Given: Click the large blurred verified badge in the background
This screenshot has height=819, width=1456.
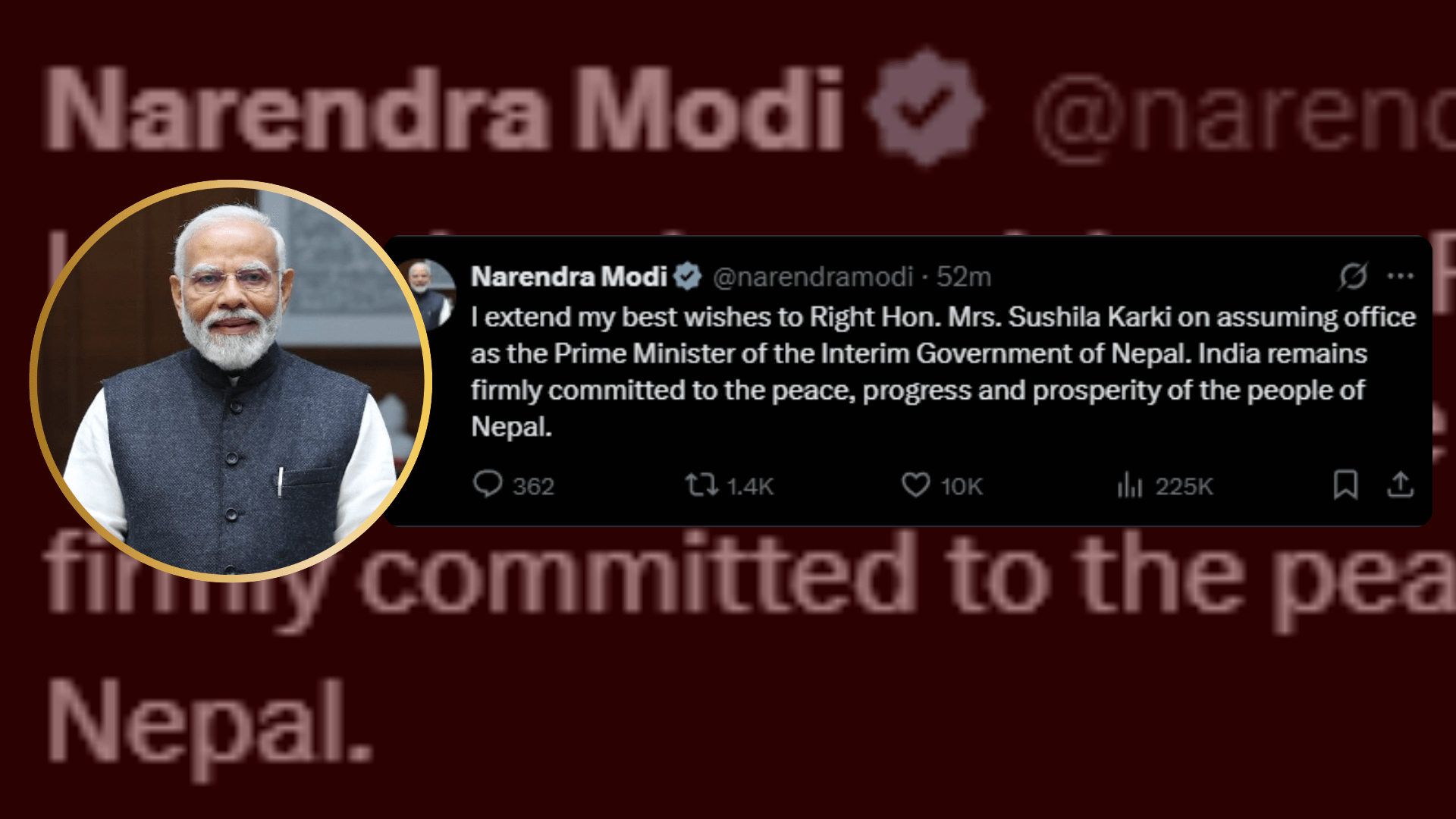Looking at the screenshot, I should pos(925,107).
